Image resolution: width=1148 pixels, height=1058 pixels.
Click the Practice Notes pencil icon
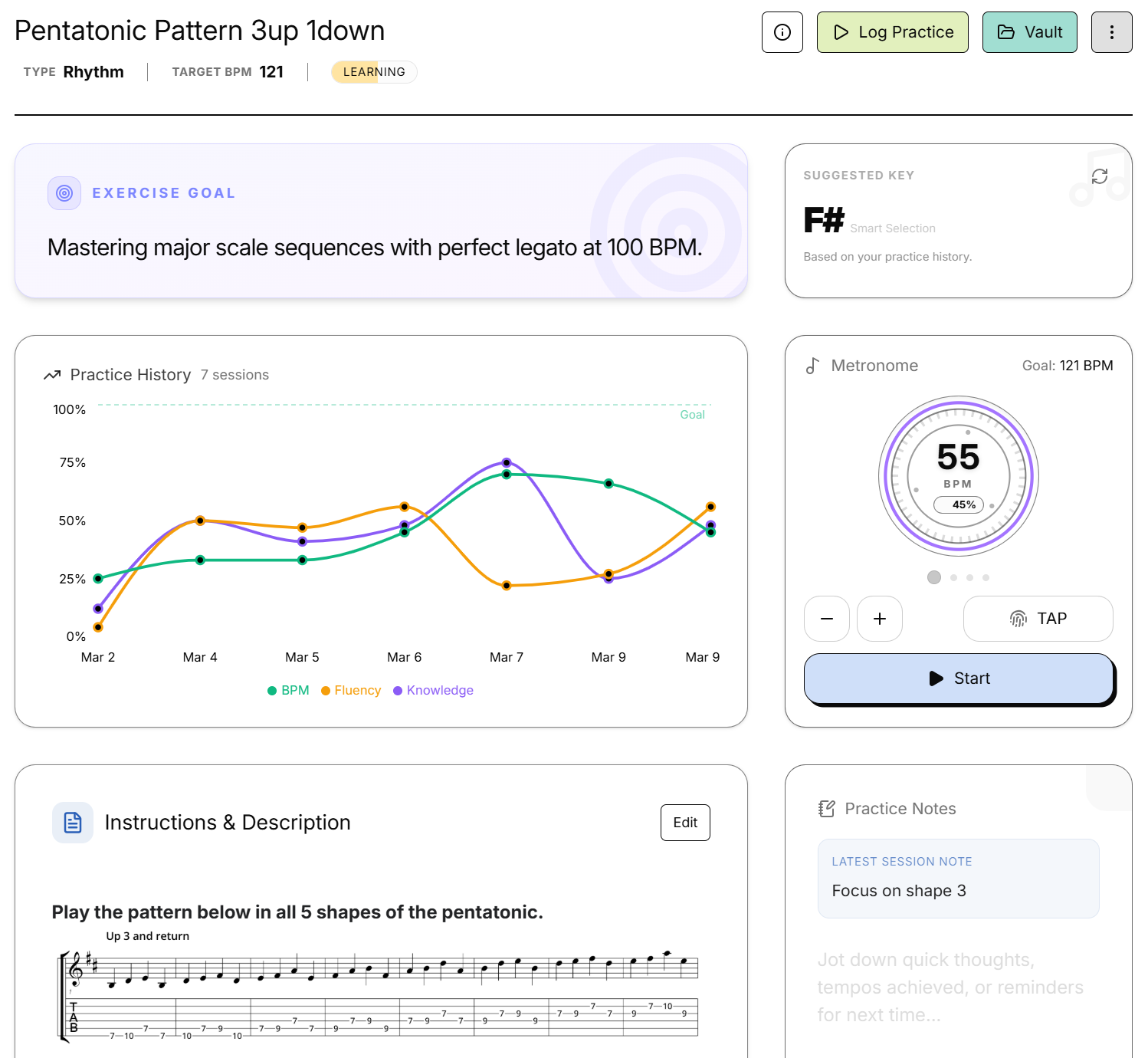coord(827,809)
